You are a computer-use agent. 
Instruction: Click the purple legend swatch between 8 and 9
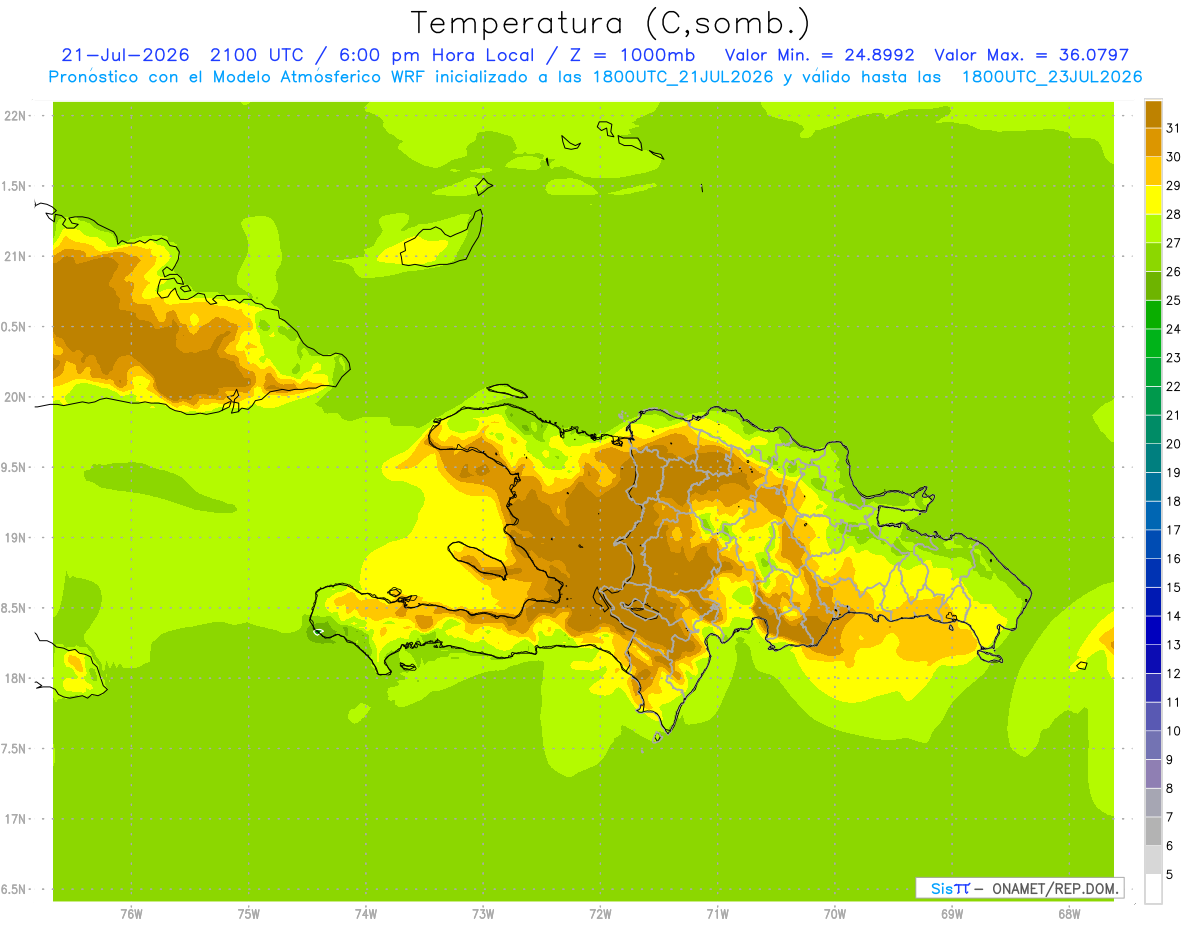1153,774
